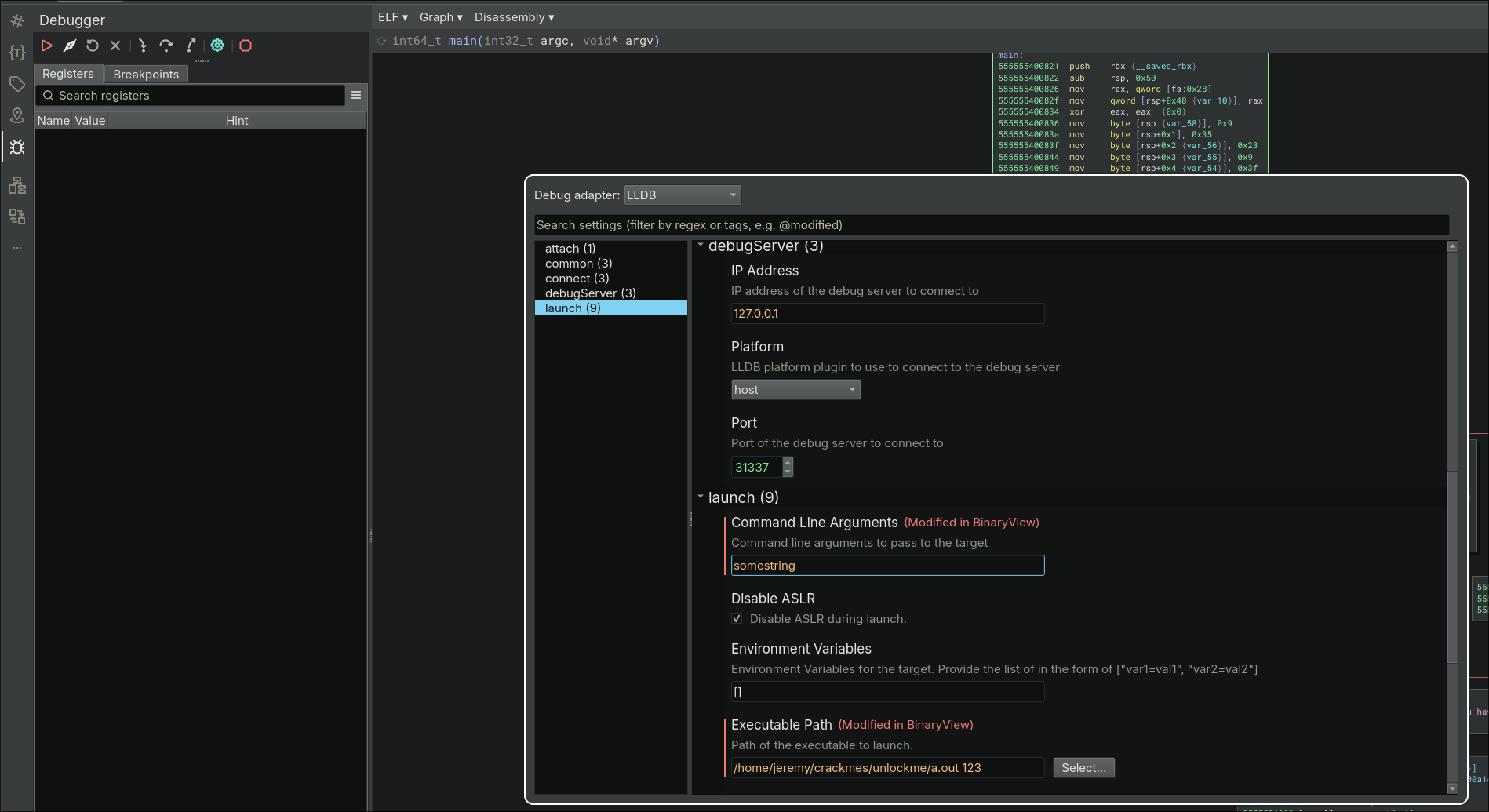The height and width of the screenshot is (812, 1489).
Task: Toggle the Disable ASLR checkbox
Action: point(737,619)
